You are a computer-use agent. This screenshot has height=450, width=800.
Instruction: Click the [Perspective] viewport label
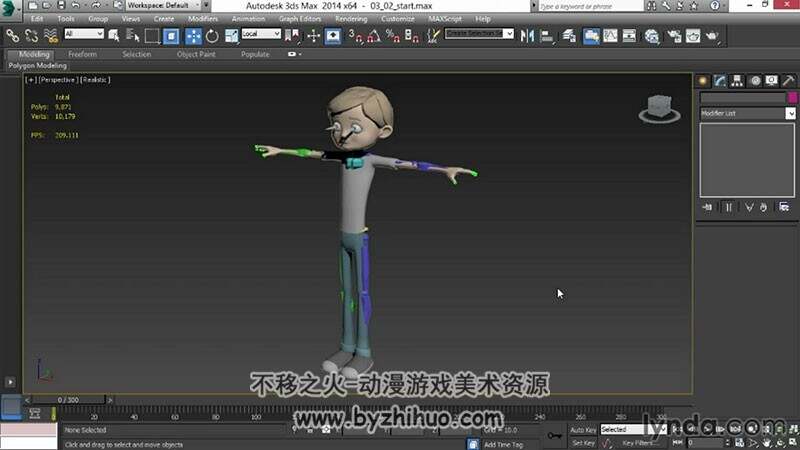[58, 80]
